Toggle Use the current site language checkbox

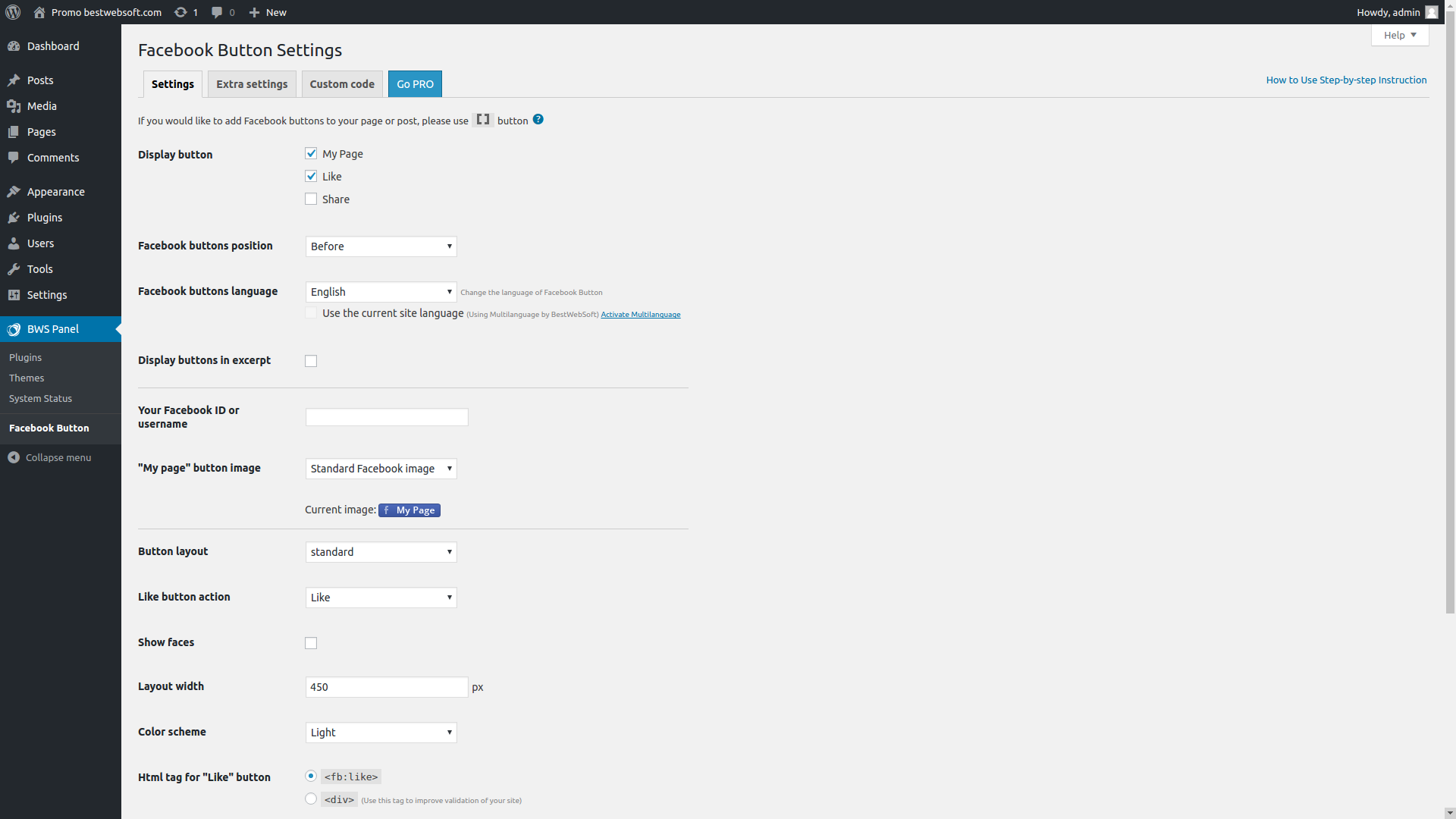(311, 312)
